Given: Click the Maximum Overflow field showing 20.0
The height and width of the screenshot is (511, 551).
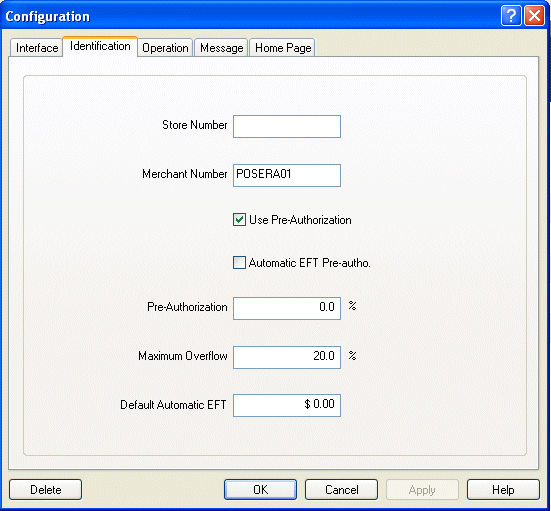Looking at the screenshot, I should click(x=287, y=357).
